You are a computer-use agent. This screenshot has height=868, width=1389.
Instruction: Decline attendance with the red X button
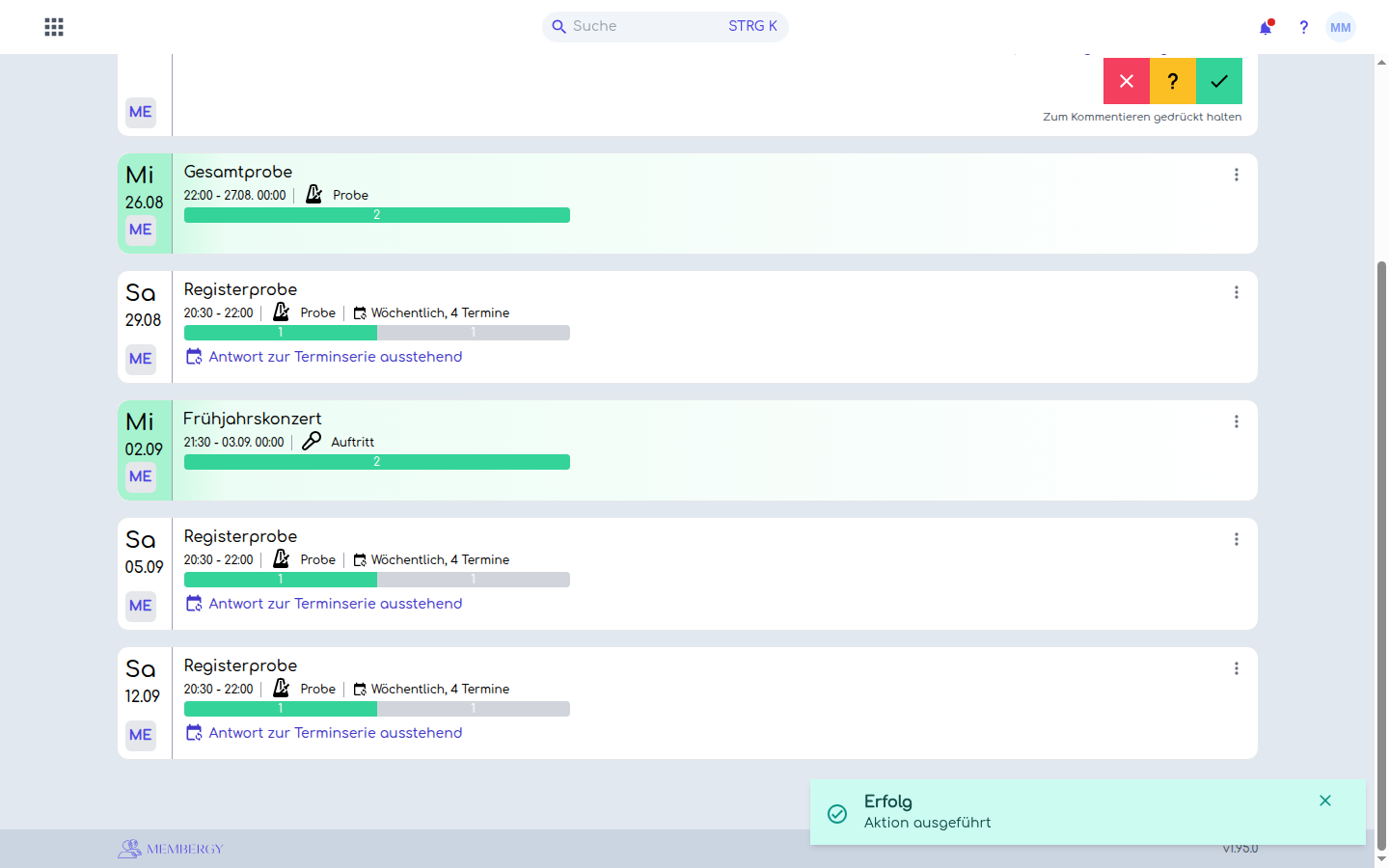1127,81
